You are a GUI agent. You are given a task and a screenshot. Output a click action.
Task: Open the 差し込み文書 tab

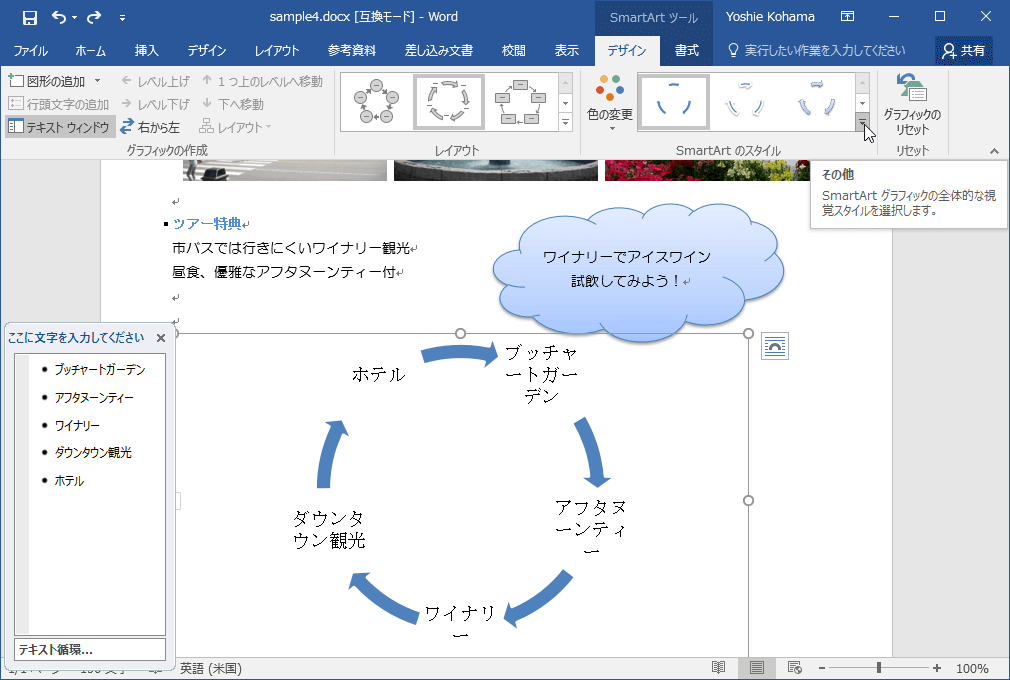(x=439, y=51)
